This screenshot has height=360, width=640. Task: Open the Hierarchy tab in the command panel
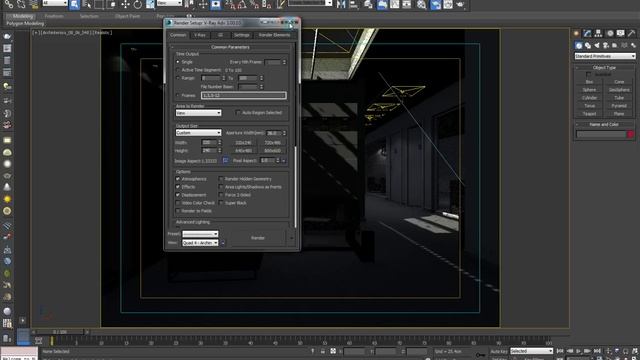(598, 33)
